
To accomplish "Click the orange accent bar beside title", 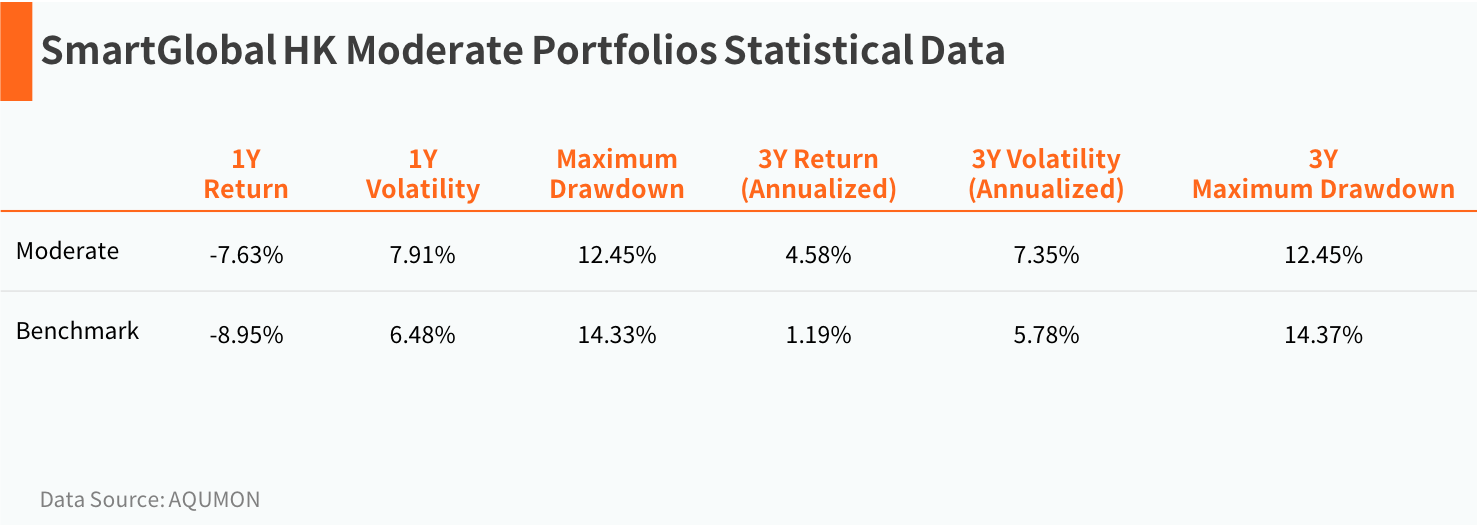I will point(16,51).
